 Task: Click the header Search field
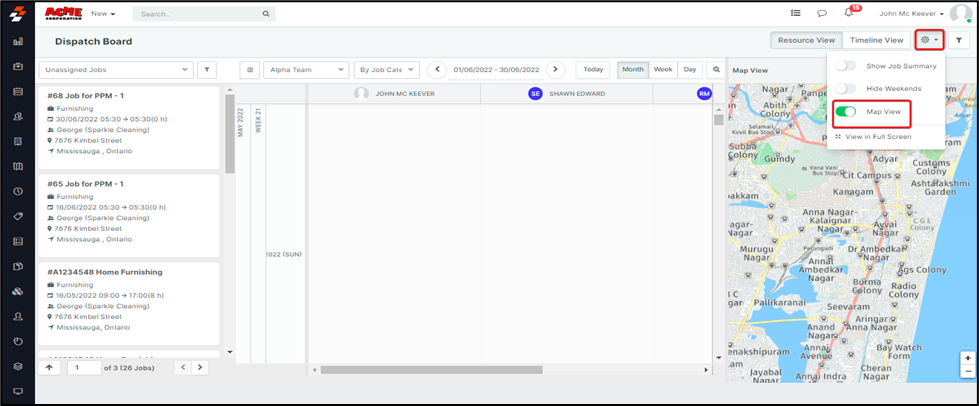coord(204,14)
